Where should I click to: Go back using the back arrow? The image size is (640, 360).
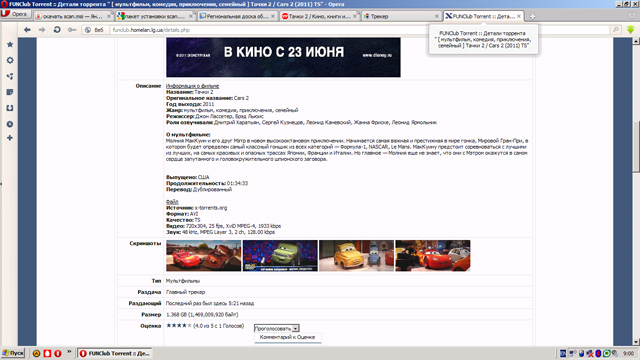(27, 30)
